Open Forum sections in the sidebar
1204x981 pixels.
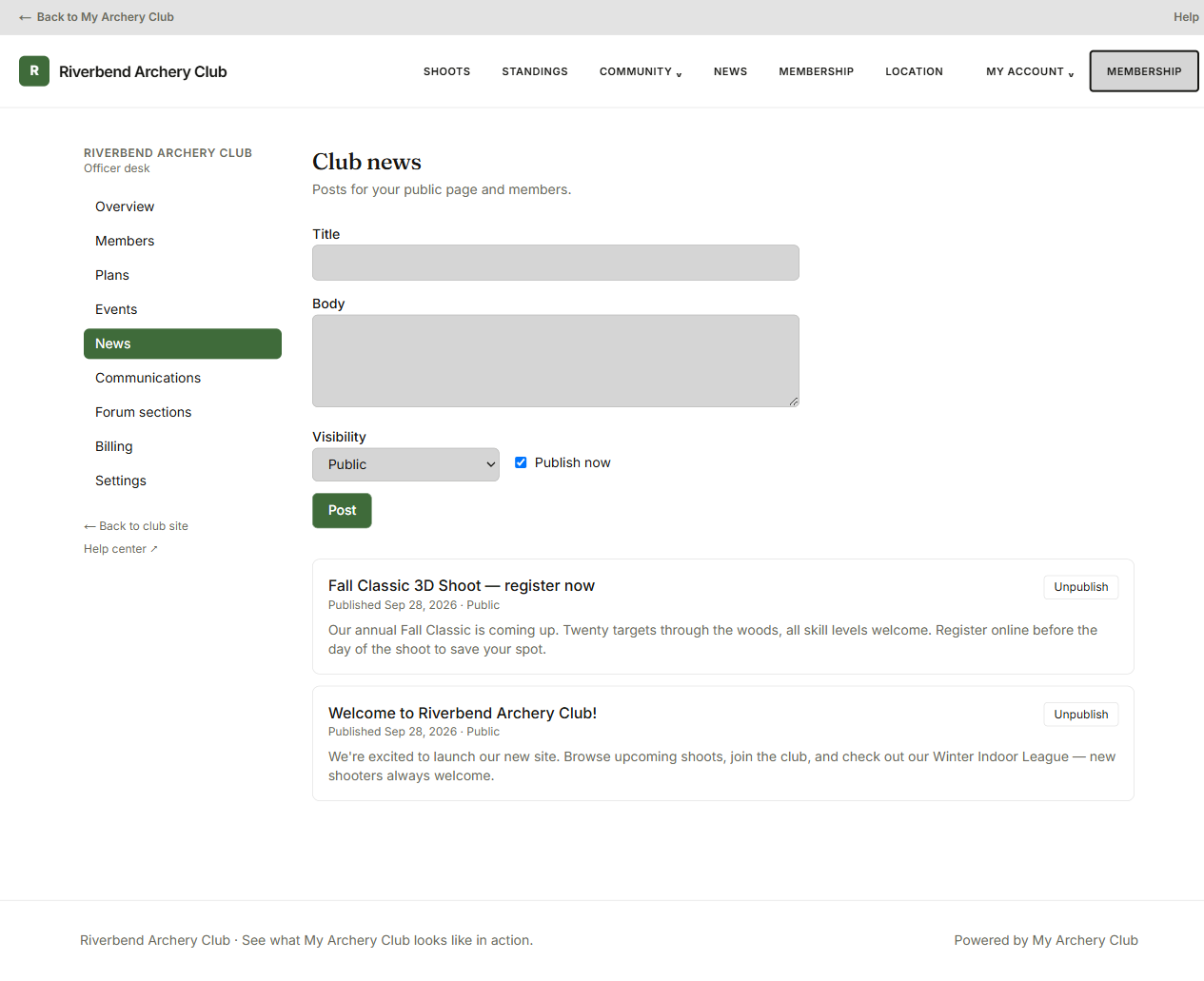(183, 412)
